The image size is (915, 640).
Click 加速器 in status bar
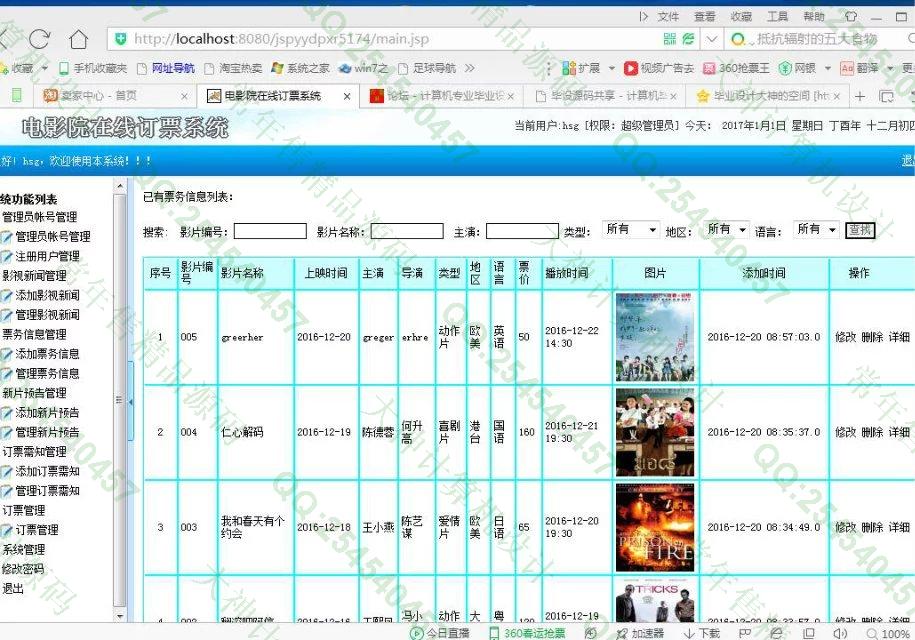point(641,633)
